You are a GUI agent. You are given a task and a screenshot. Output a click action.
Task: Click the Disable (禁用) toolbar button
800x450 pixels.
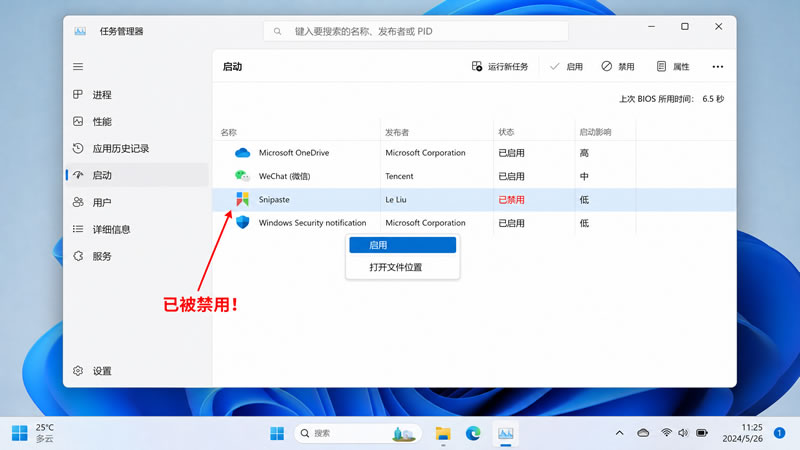pyautogui.click(x=617, y=66)
